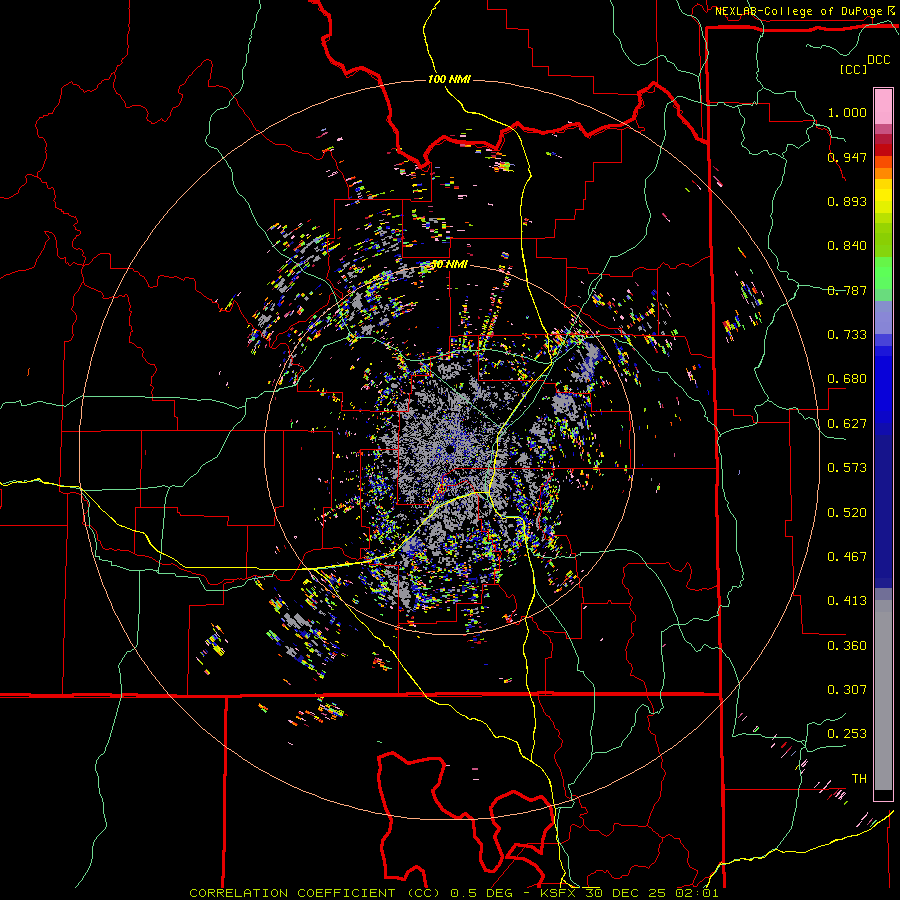Click the 1.000 value on color scale
The height and width of the screenshot is (900, 900).
pos(847,112)
